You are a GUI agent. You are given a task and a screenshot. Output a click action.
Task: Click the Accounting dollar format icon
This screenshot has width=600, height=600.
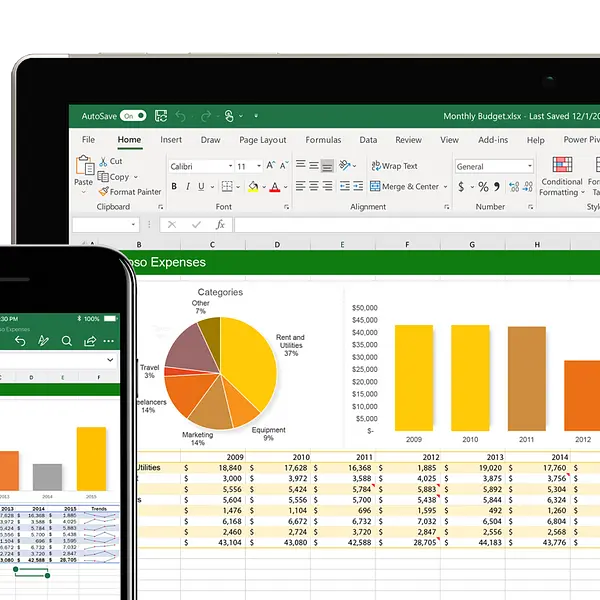tap(461, 187)
